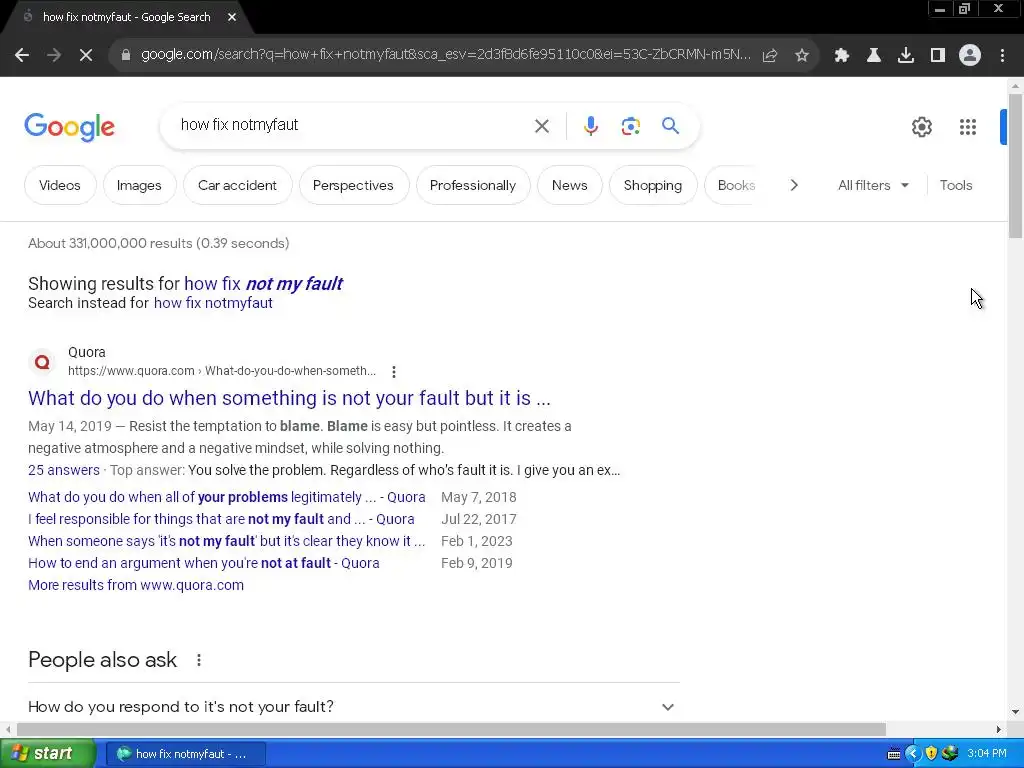Show hidden tray icons arrow
The image size is (1024, 768).
pyautogui.click(x=912, y=753)
